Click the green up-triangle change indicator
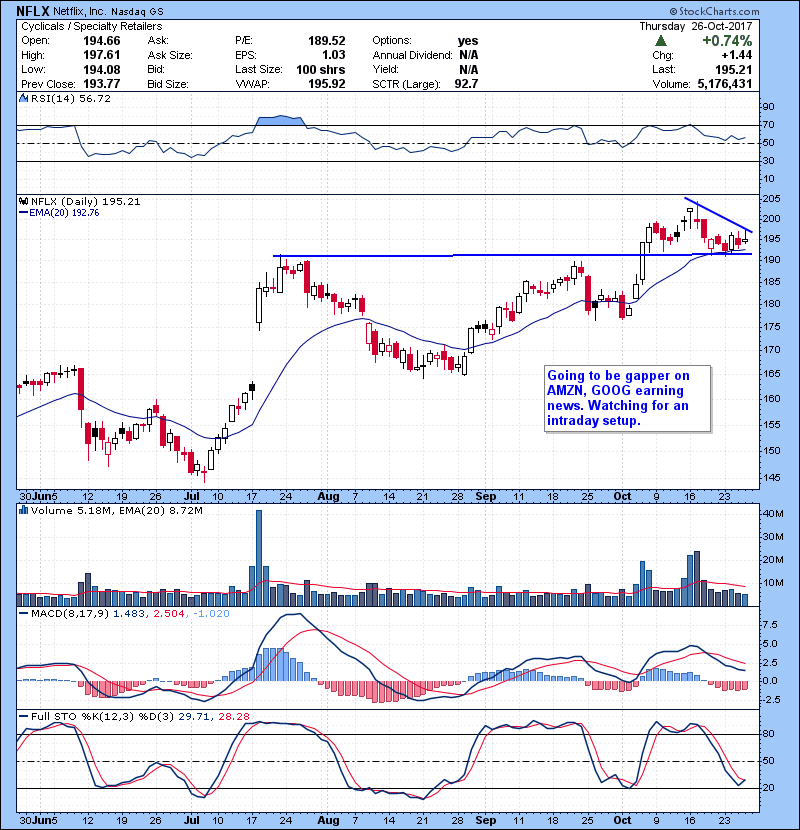800x830 pixels. [x=660, y=40]
